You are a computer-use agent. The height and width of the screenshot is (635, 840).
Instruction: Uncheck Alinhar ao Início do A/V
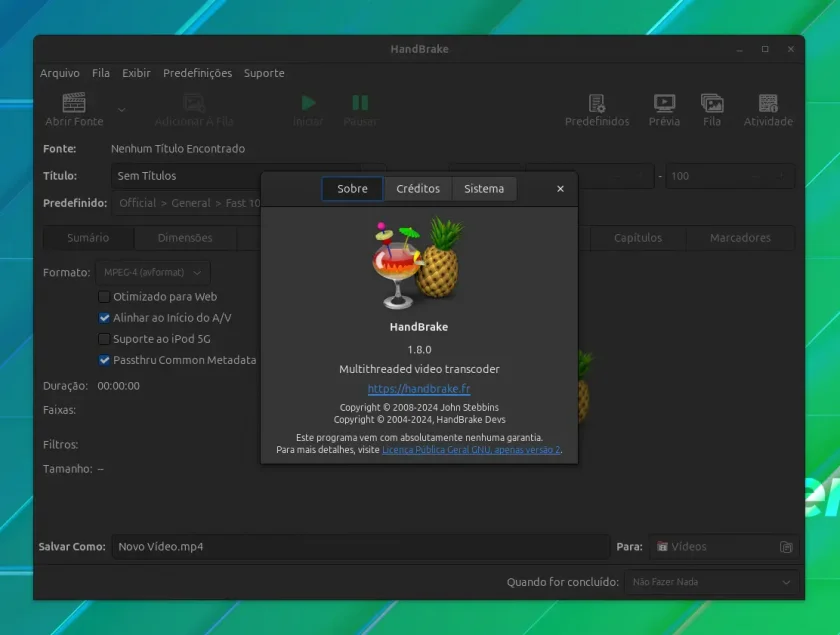pyautogui.click(x=104, y=318)
